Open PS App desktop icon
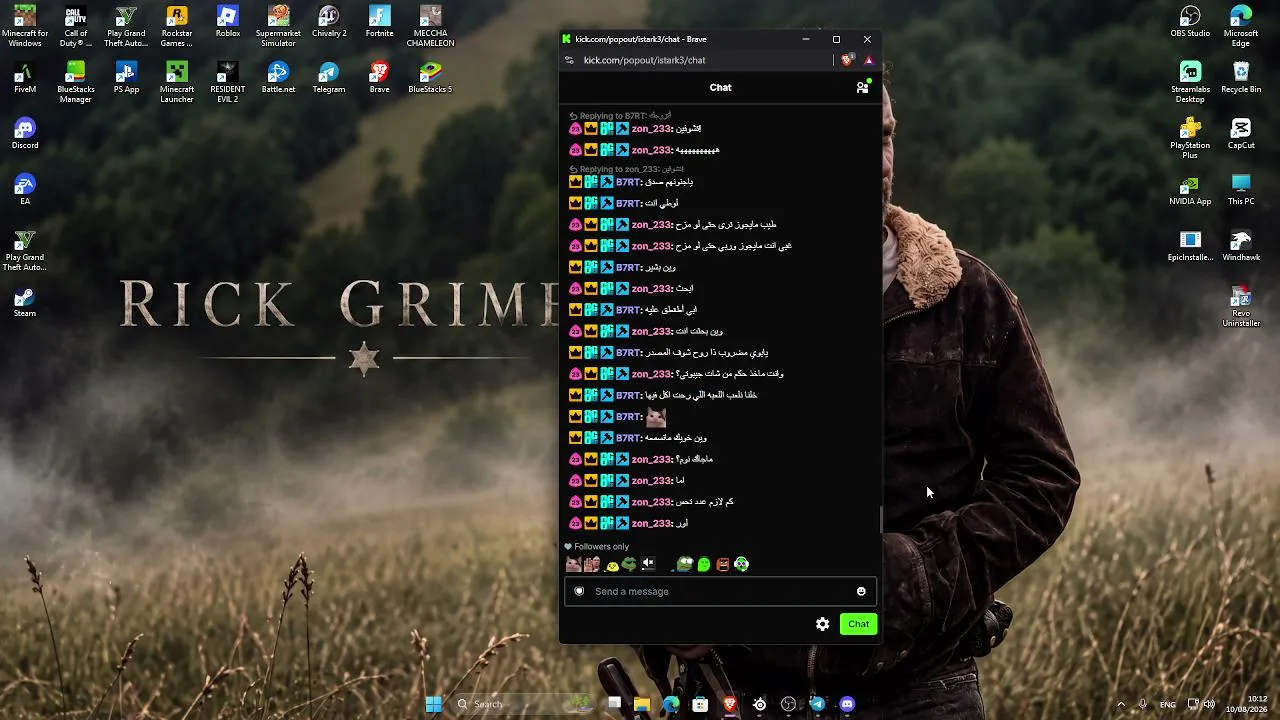 (126, 78)
